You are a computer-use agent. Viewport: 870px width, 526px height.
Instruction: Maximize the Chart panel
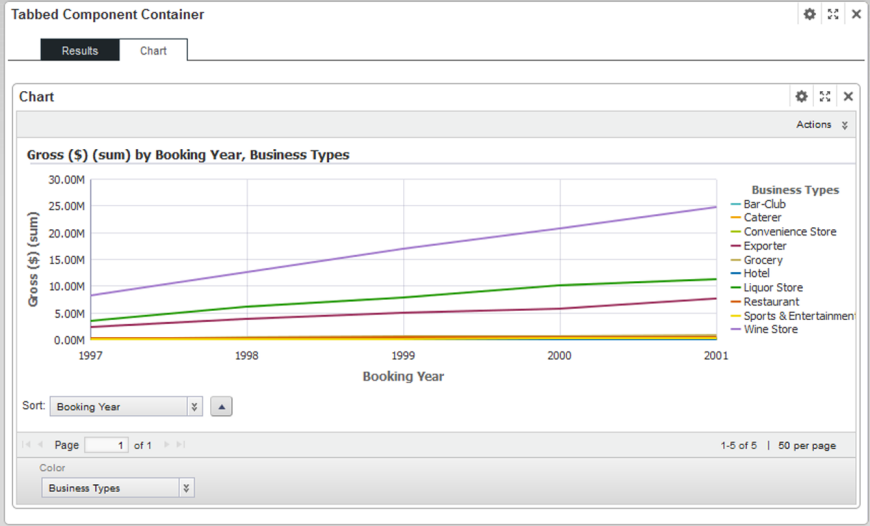pyautogui.click(x=825, y=97)
